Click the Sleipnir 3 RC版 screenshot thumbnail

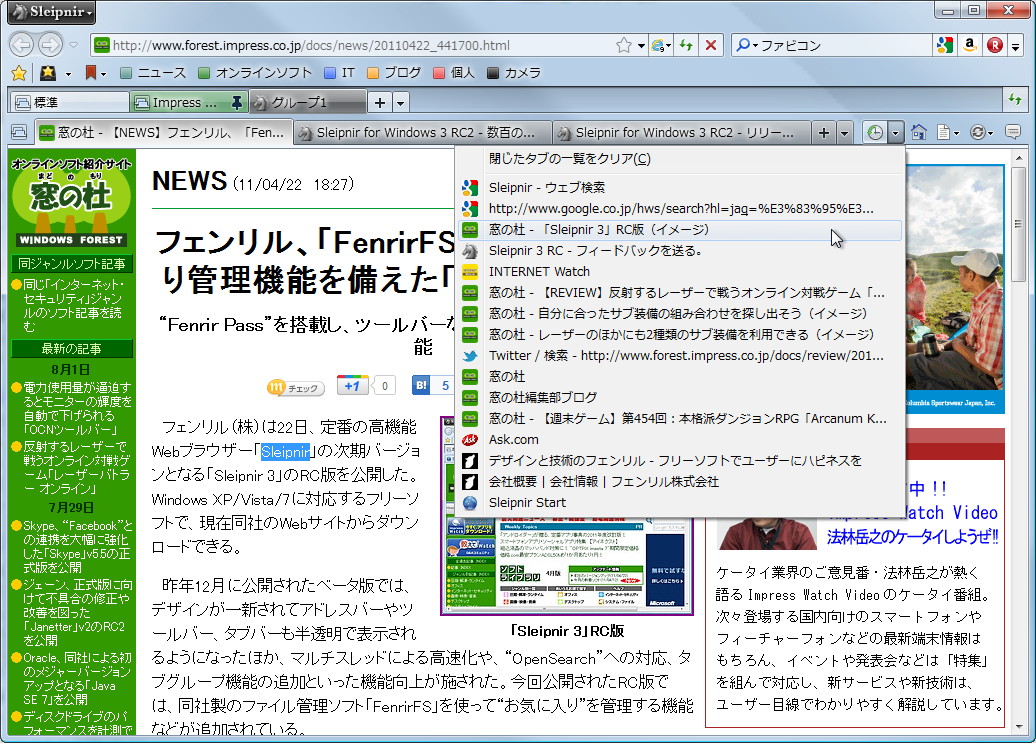(x=567, y=565)
